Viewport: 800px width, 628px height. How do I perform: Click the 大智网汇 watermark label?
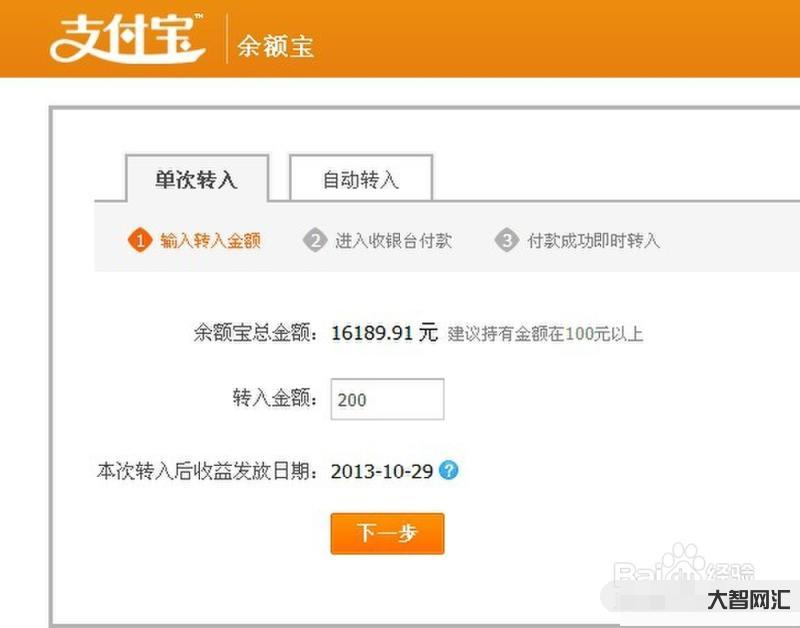(748, 599)
